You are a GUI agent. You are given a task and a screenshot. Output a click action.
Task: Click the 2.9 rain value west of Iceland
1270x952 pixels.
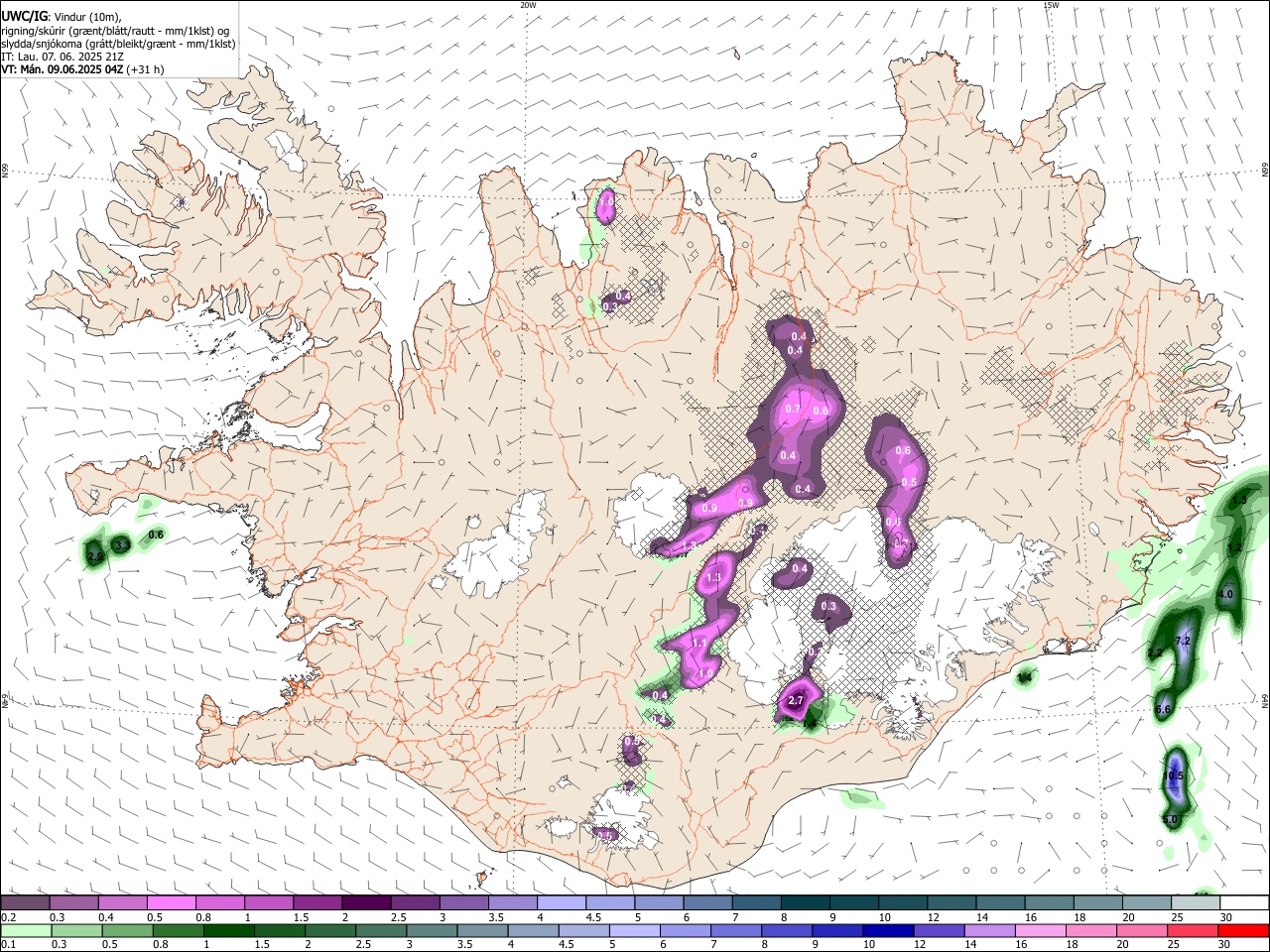point(95,557)
